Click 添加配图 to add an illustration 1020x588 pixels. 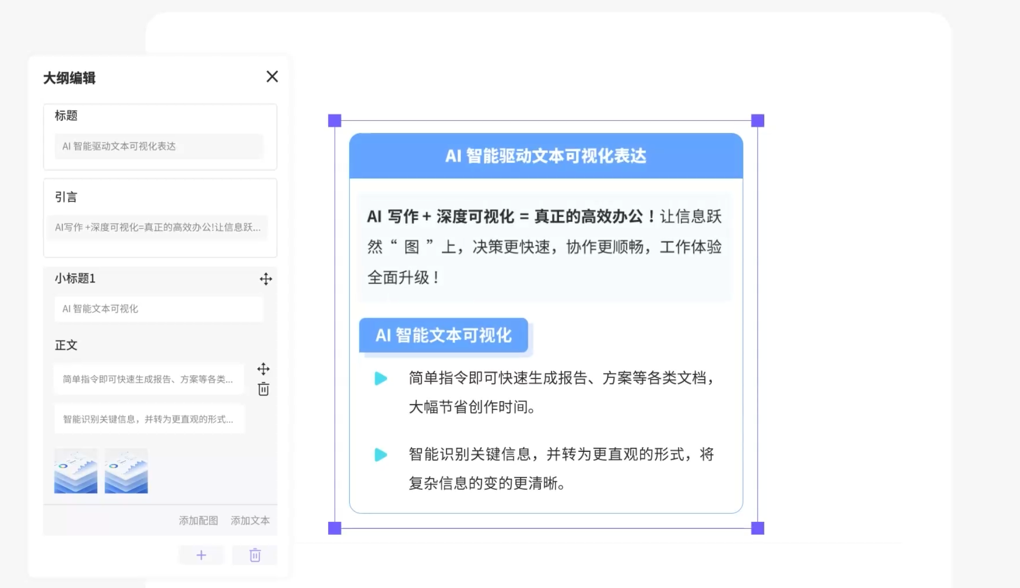(198, 521)
